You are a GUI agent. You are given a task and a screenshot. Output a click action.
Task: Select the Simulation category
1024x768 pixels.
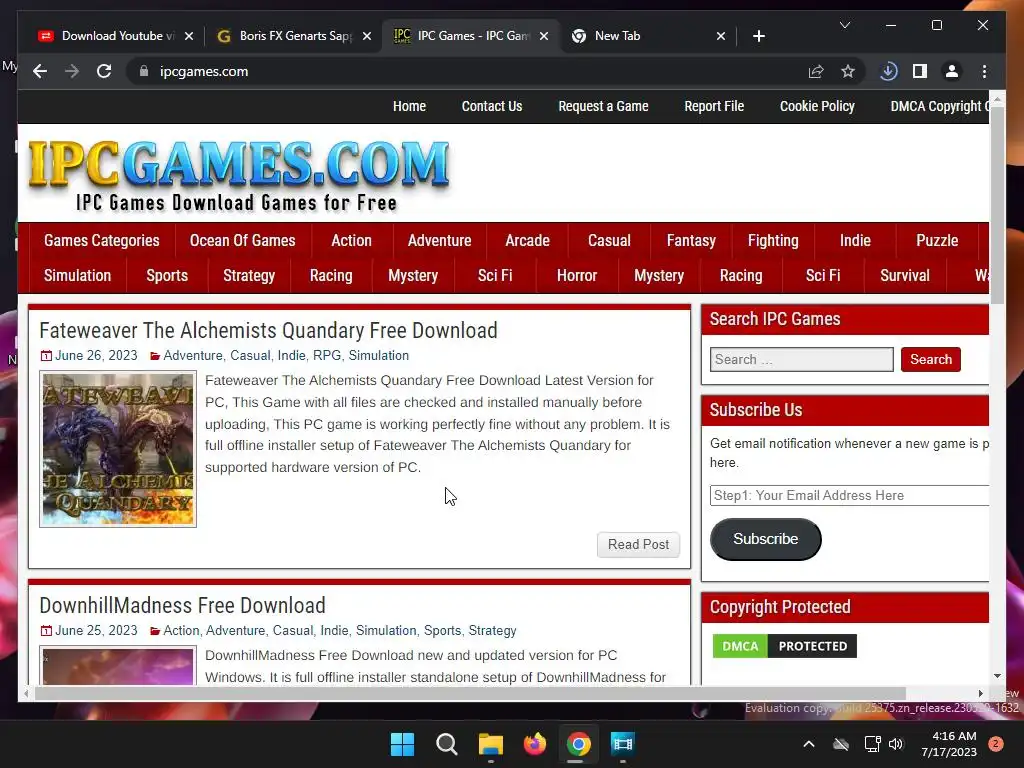click(77, 276)
